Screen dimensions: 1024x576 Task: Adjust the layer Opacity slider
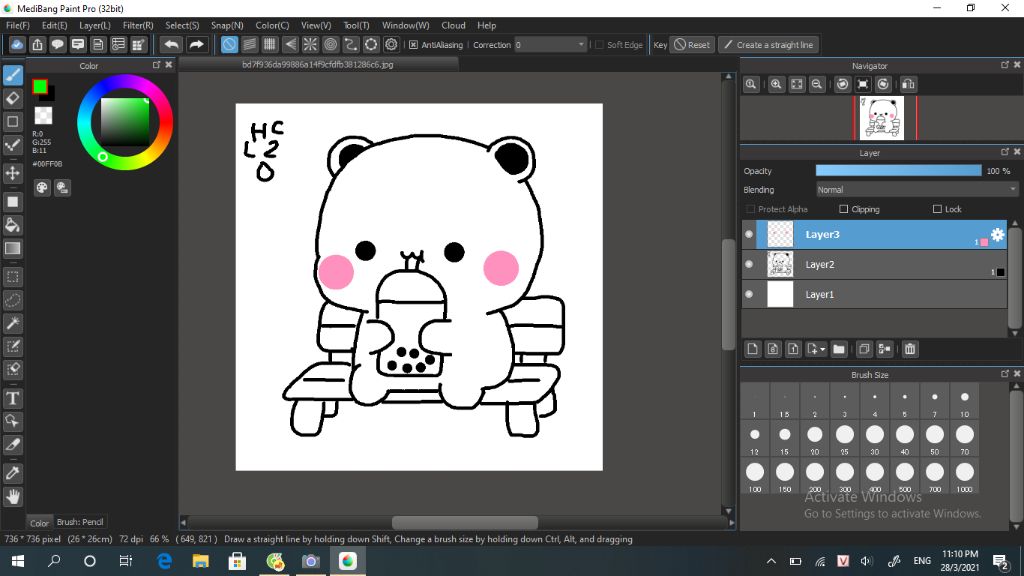[x=898, y=170]
